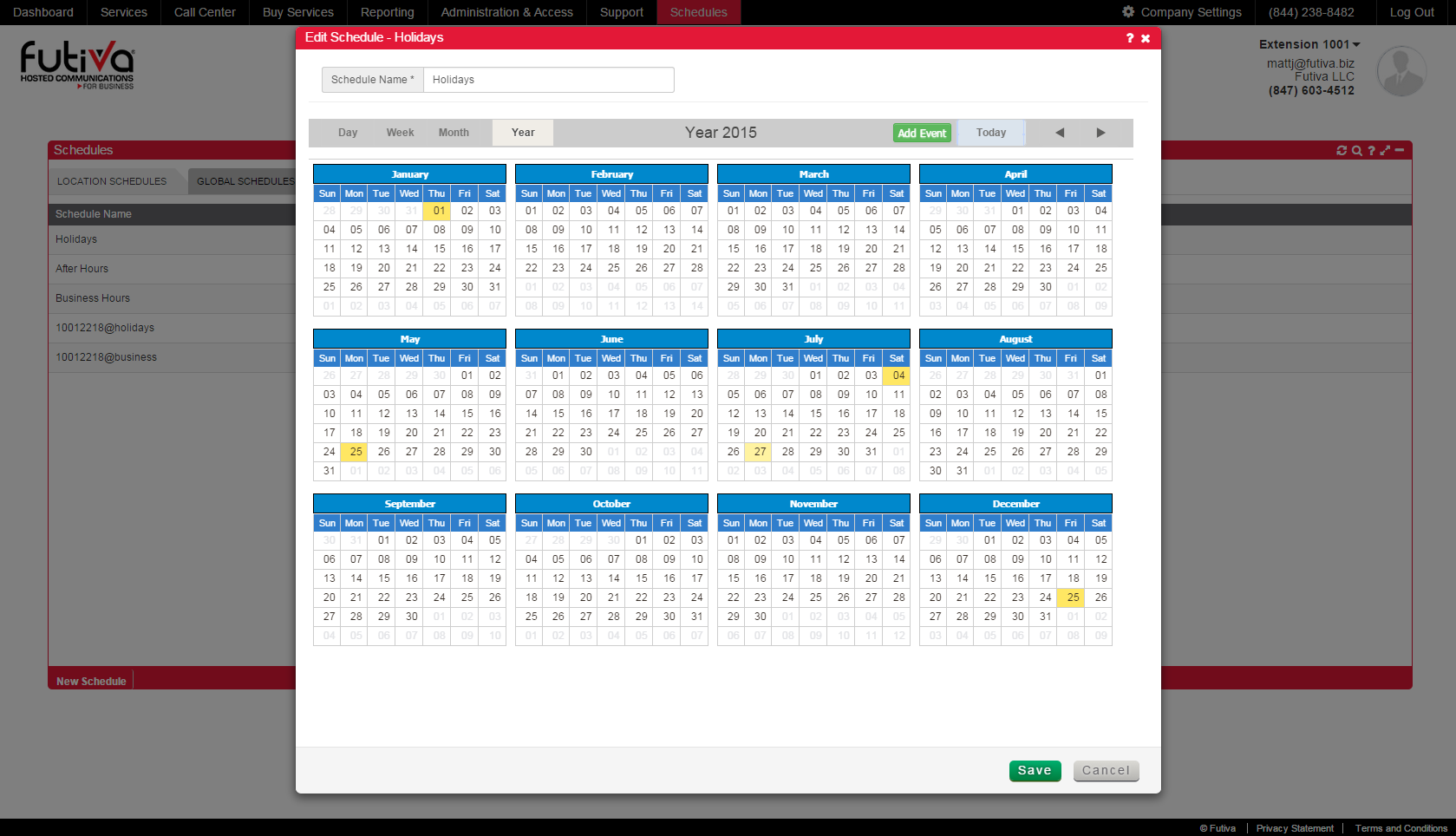Edit the Schedule Name input field
The width and height of the screenshot is (1456, 836).
[548, 80]
